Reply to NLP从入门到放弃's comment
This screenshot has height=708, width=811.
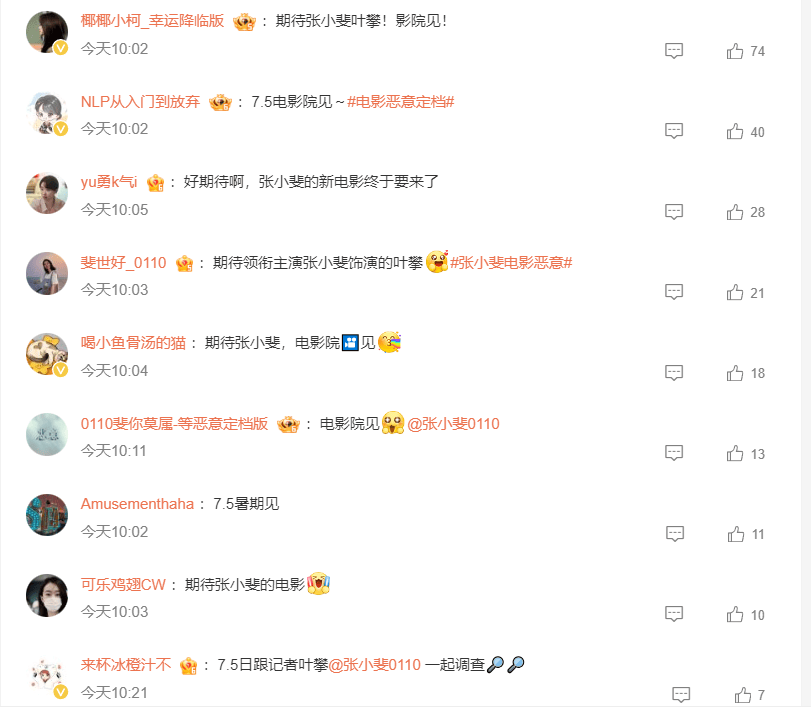point(674,131)
